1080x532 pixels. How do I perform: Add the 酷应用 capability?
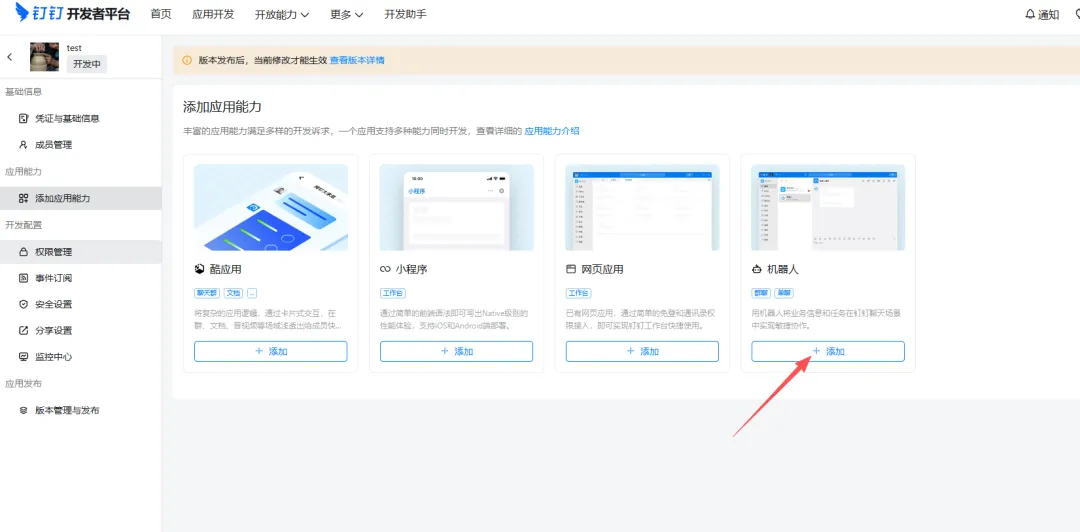271,351
